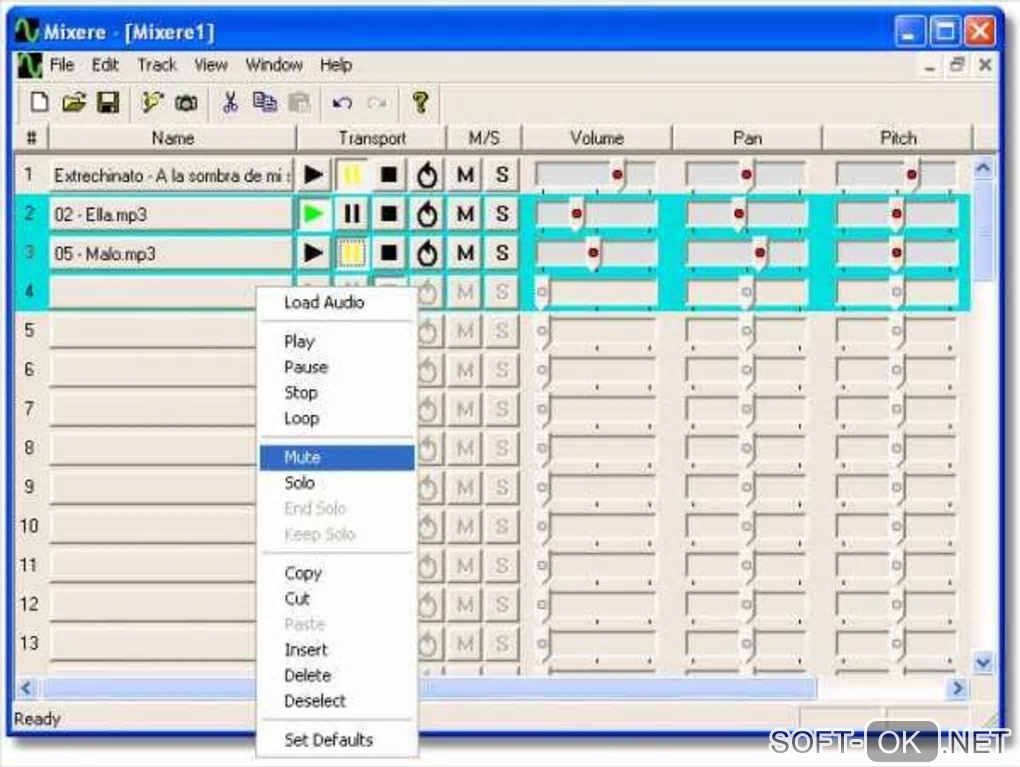Click the Transport column header
This screenshot has width=1020, height=767.
pos(371,139)
